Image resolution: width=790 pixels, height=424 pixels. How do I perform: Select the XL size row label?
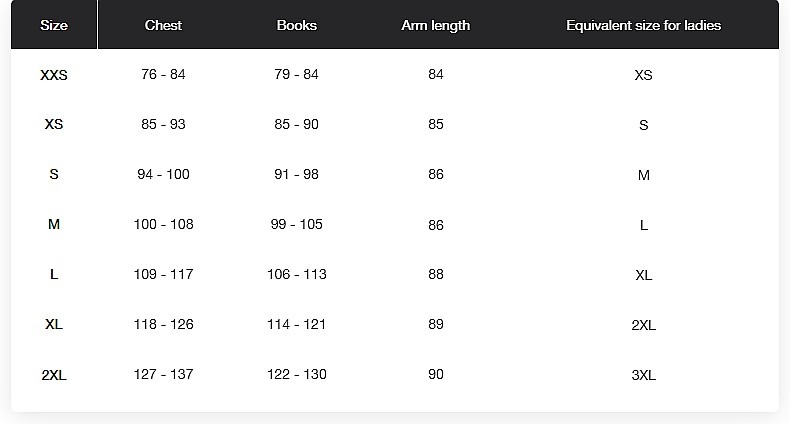tap(54, 324)
